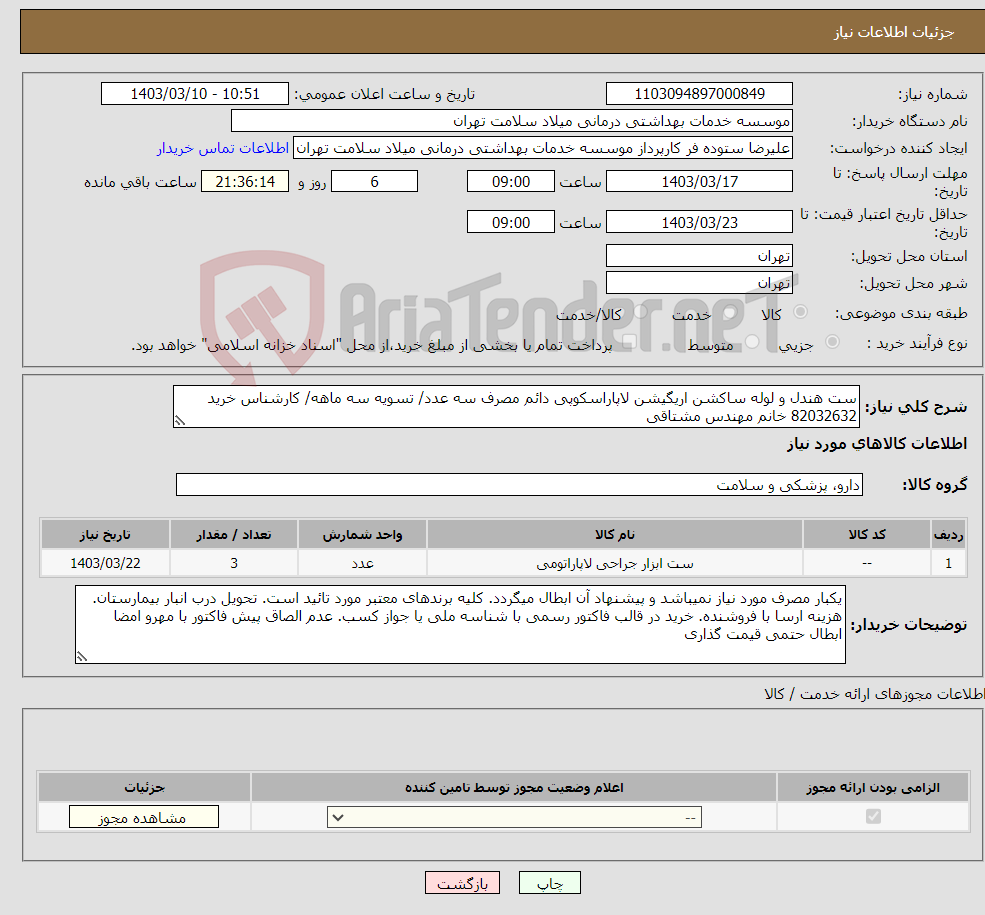This screenshot has height=915, width=985.
Task: Toggle the treasury documents payment checkbox
Action: point(629,342)
